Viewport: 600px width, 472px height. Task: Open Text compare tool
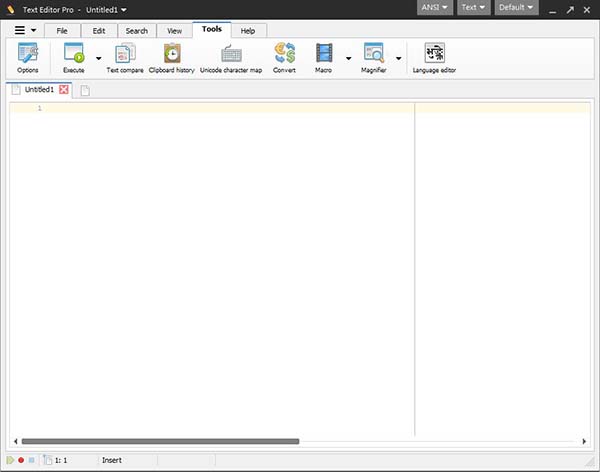coord(125,56)
